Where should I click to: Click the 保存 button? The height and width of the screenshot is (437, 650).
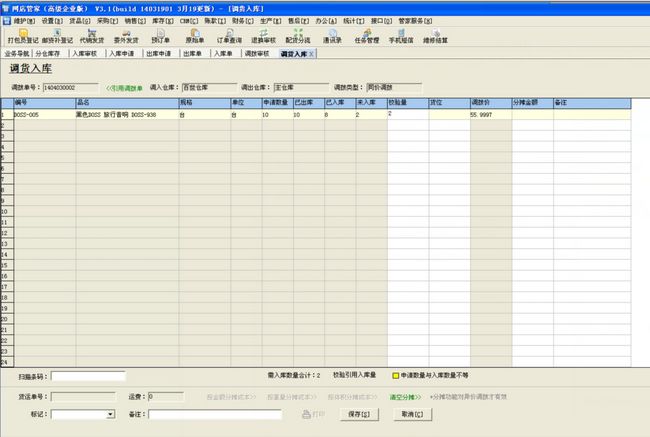point(359,414)
